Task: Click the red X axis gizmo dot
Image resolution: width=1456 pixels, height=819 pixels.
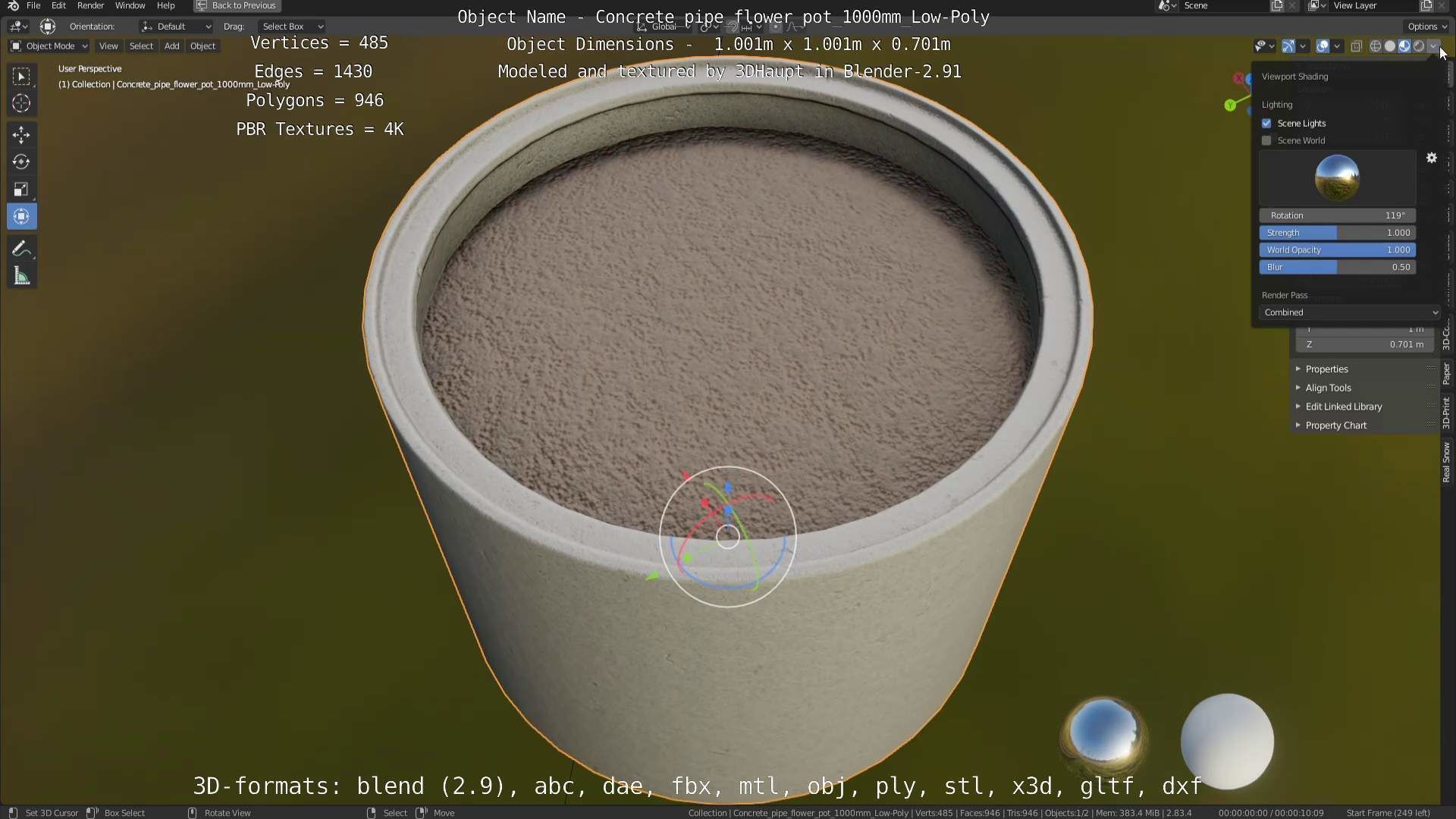Action: click(1239, 78)
